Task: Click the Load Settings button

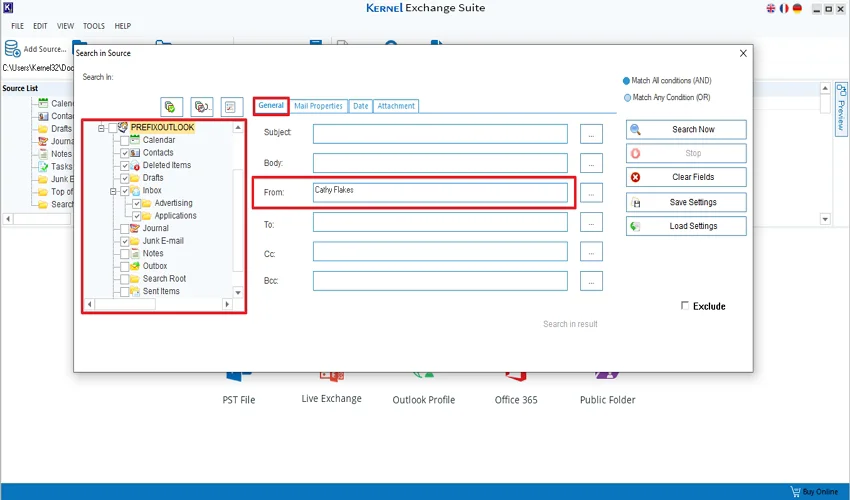Action: tap(686, 226)
